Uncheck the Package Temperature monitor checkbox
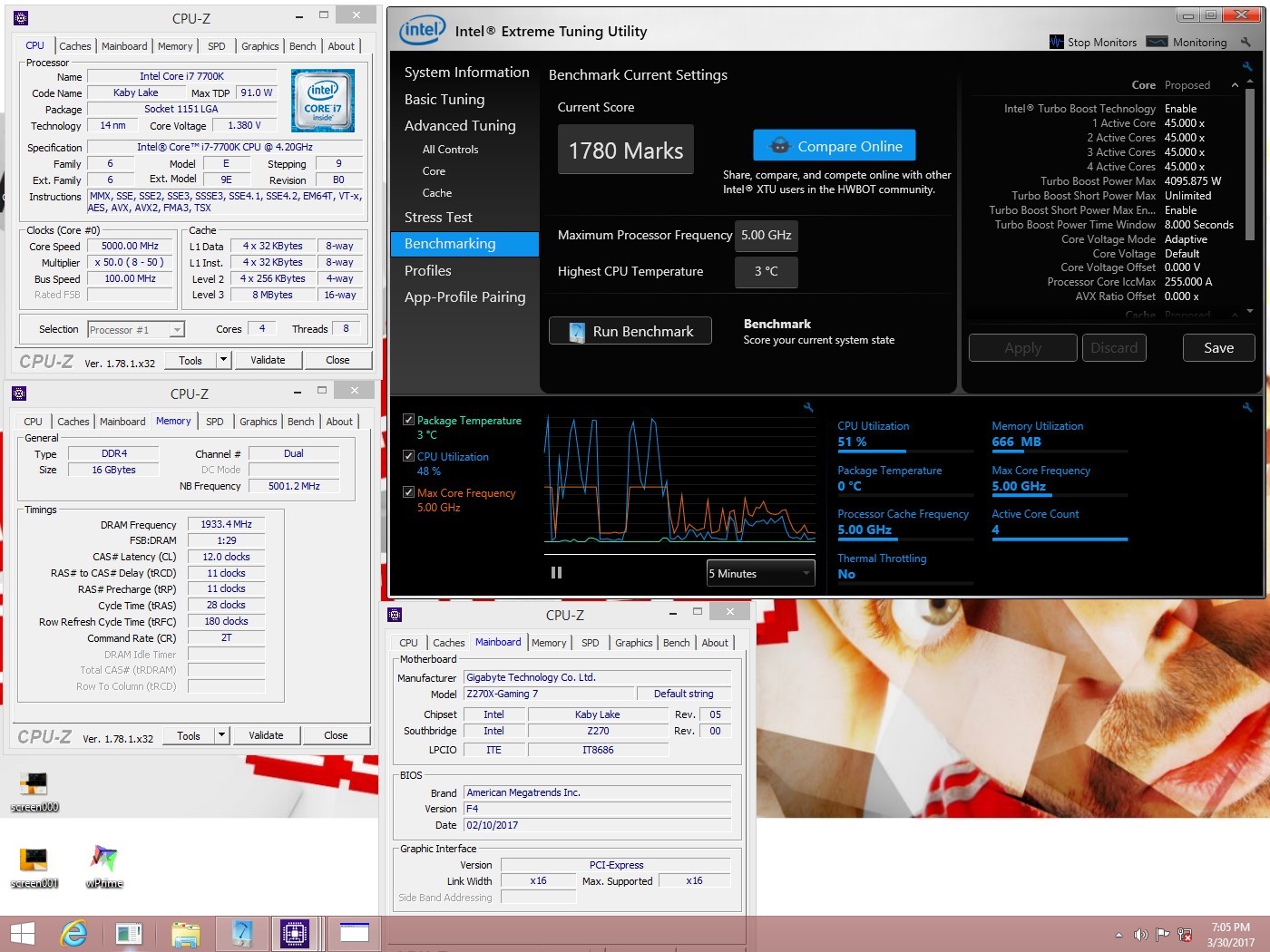Viewport: 1270px width, 952px height. (x=408, y=420)
